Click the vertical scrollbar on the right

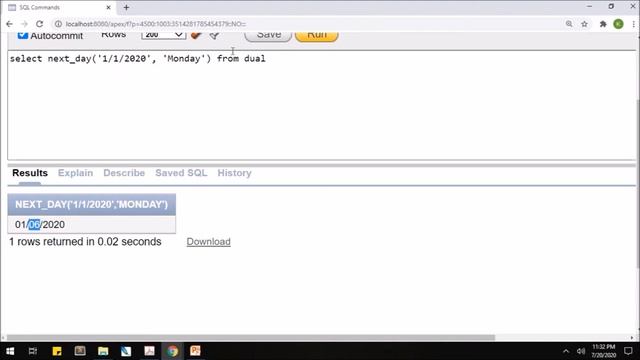(638, 184)
